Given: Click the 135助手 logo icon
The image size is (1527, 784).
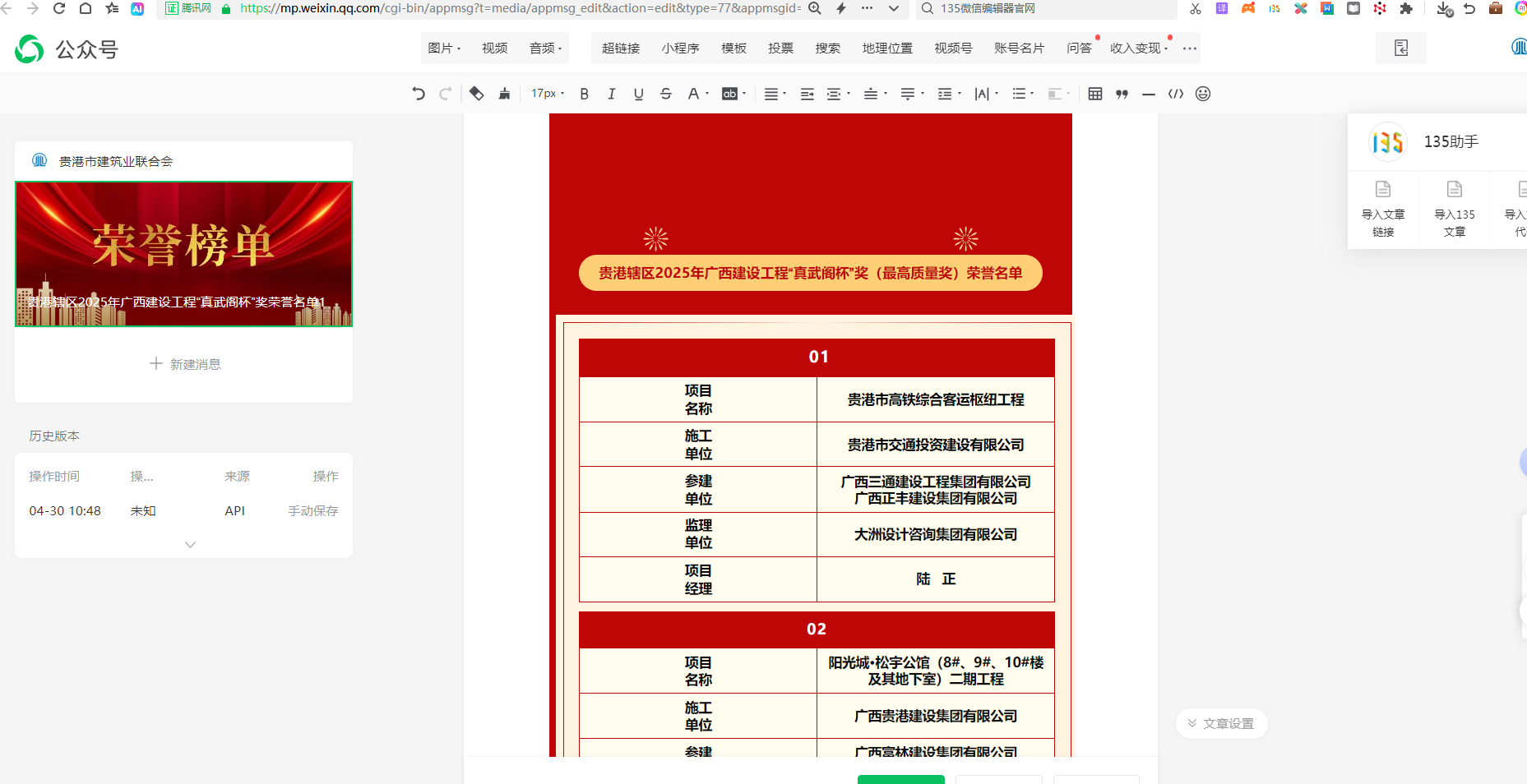Looking at the screenshot, I should coord(1387,141).
